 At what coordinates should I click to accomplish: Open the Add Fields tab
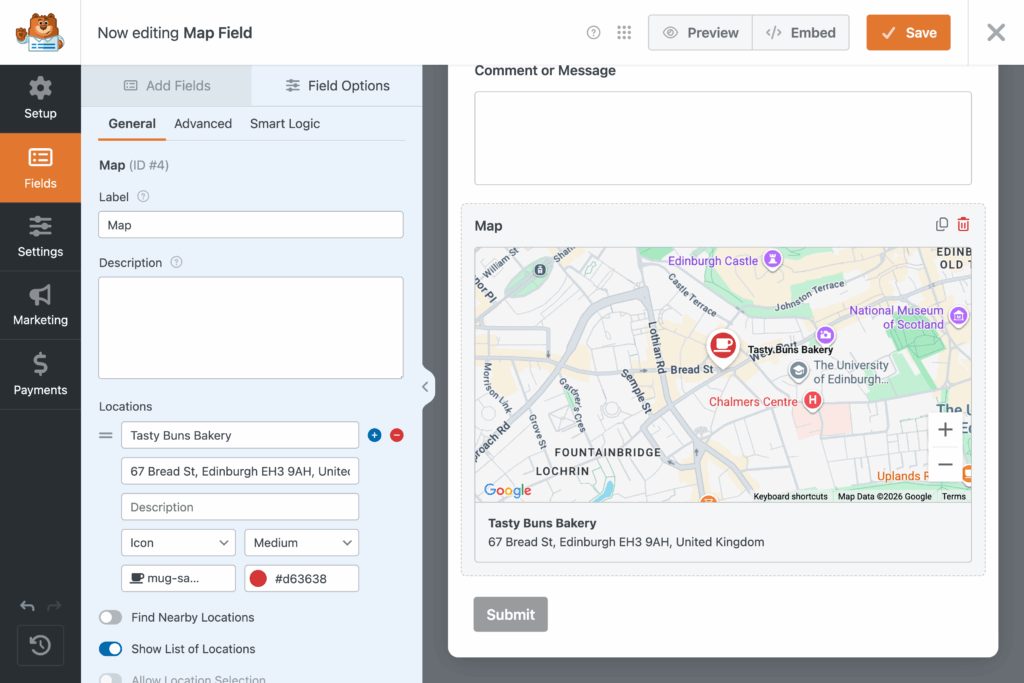point(167,86)
